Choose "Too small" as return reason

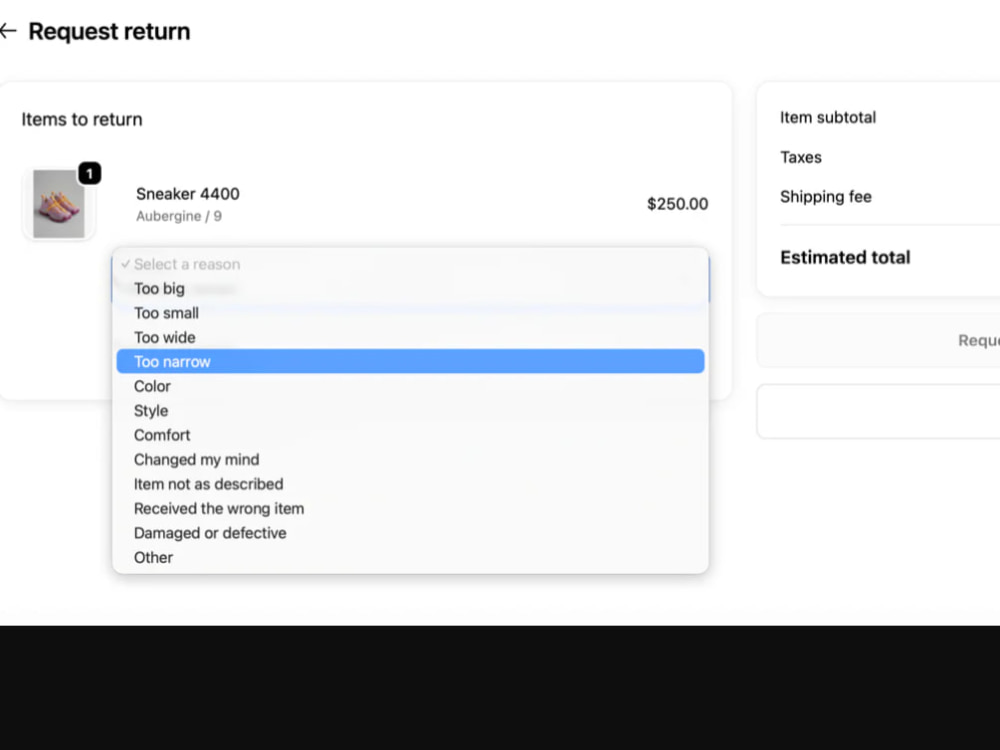410,313
